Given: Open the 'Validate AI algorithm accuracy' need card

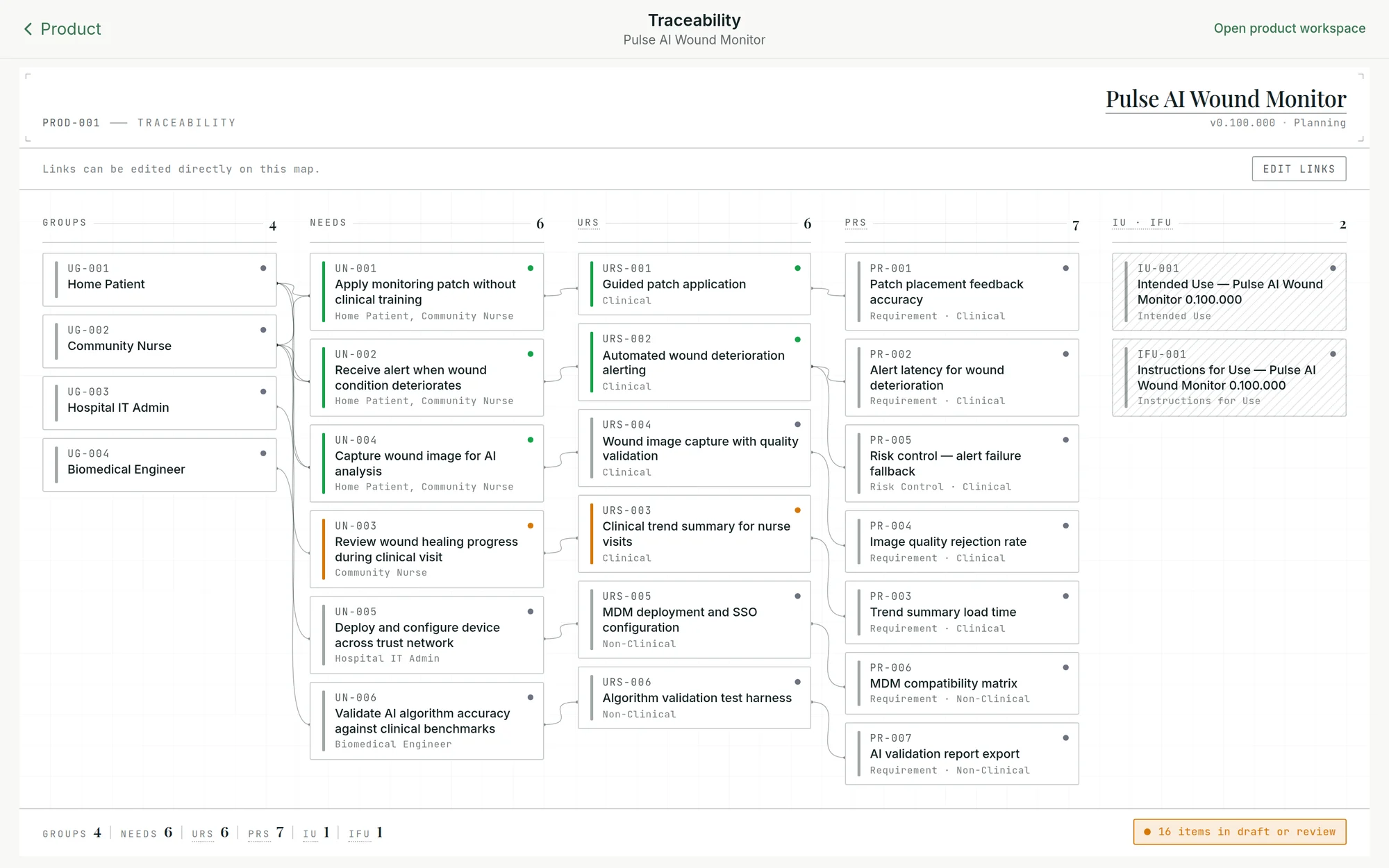Looking at the screenshot, I should point(426,721).
